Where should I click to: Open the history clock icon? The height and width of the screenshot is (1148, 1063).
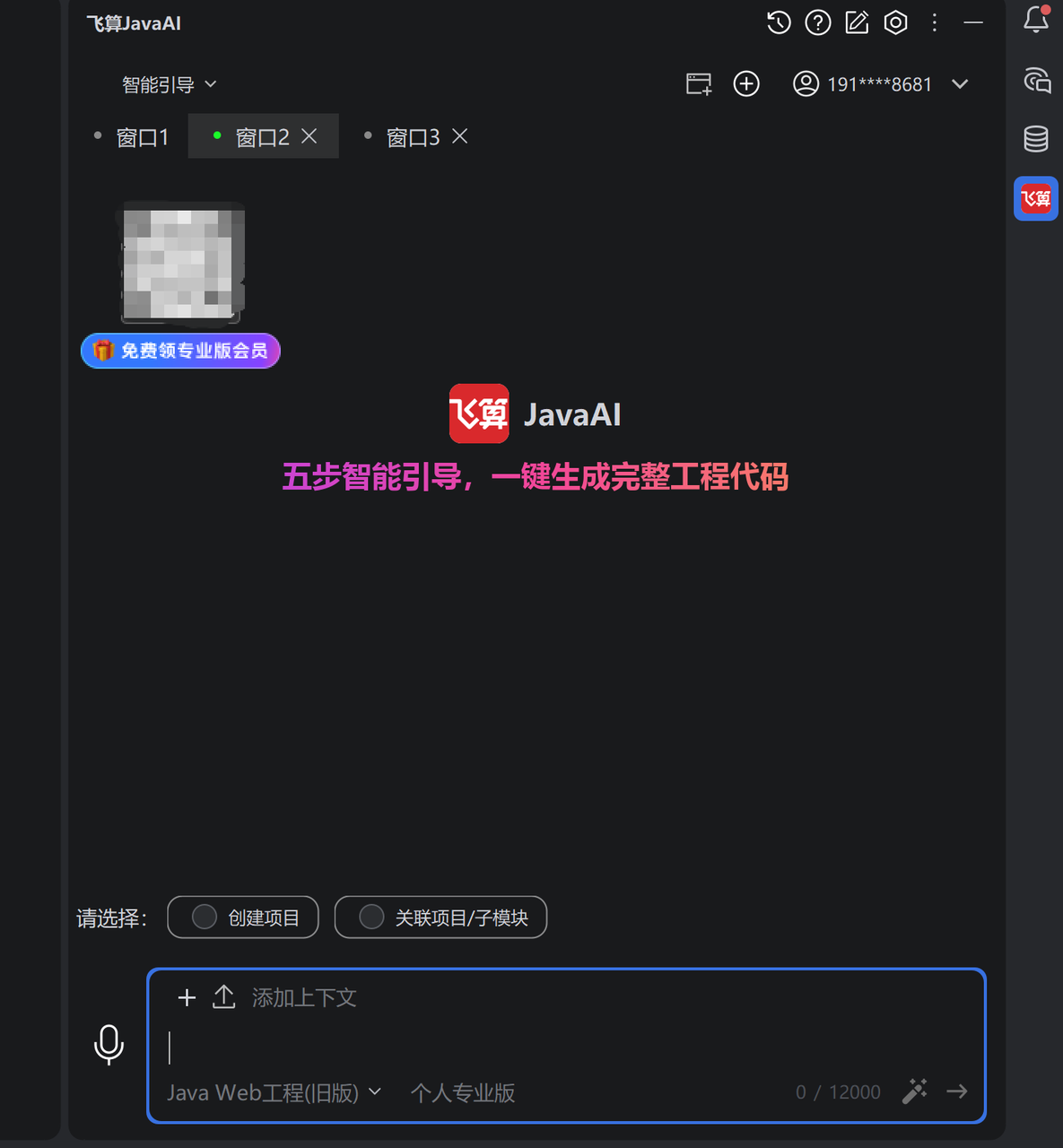tap(779, 22)
